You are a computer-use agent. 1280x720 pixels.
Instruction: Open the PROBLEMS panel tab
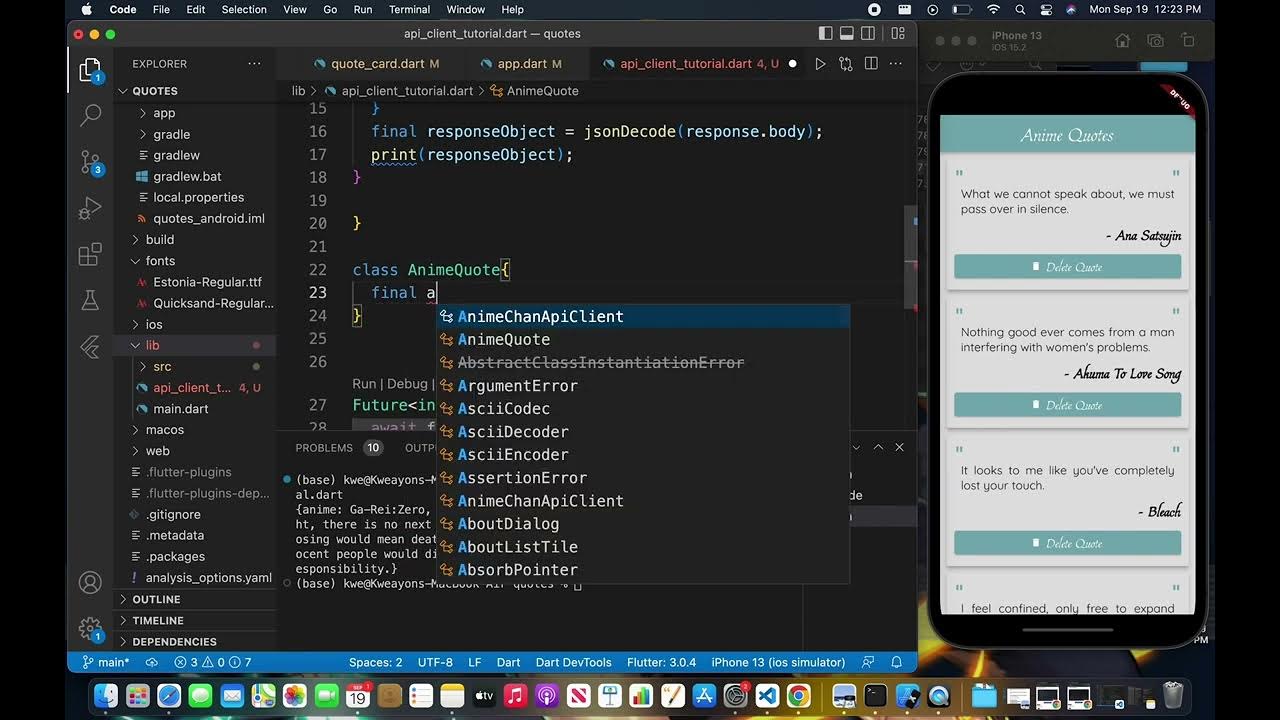point(324,448)
